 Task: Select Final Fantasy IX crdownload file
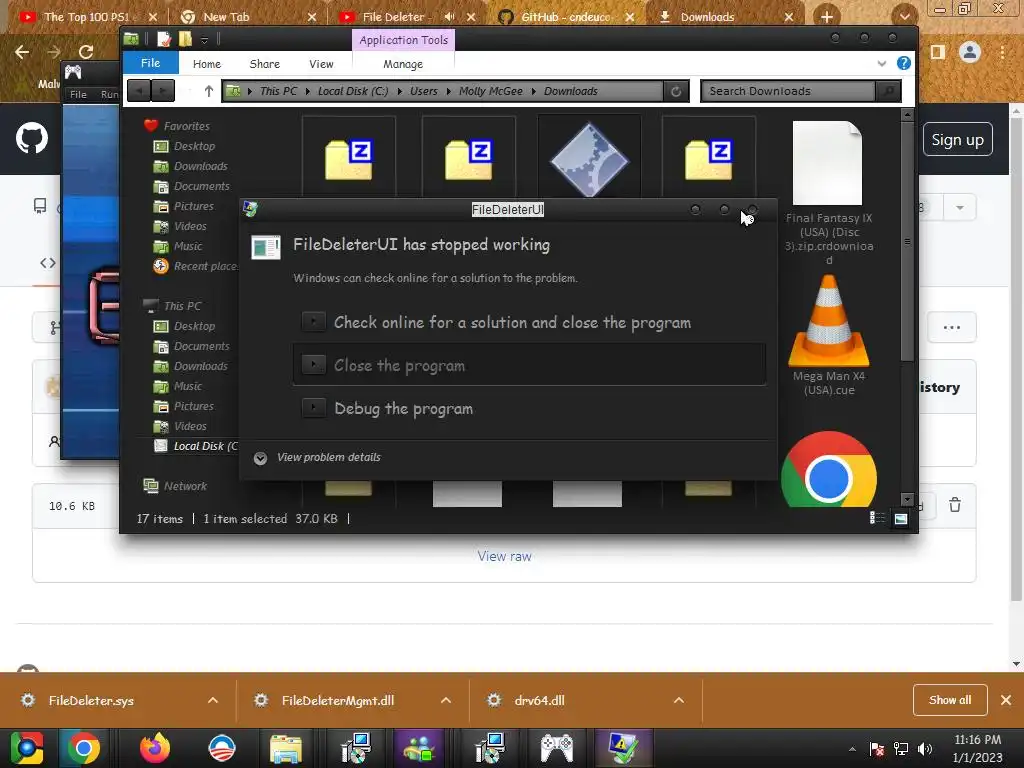pos(829,193)
